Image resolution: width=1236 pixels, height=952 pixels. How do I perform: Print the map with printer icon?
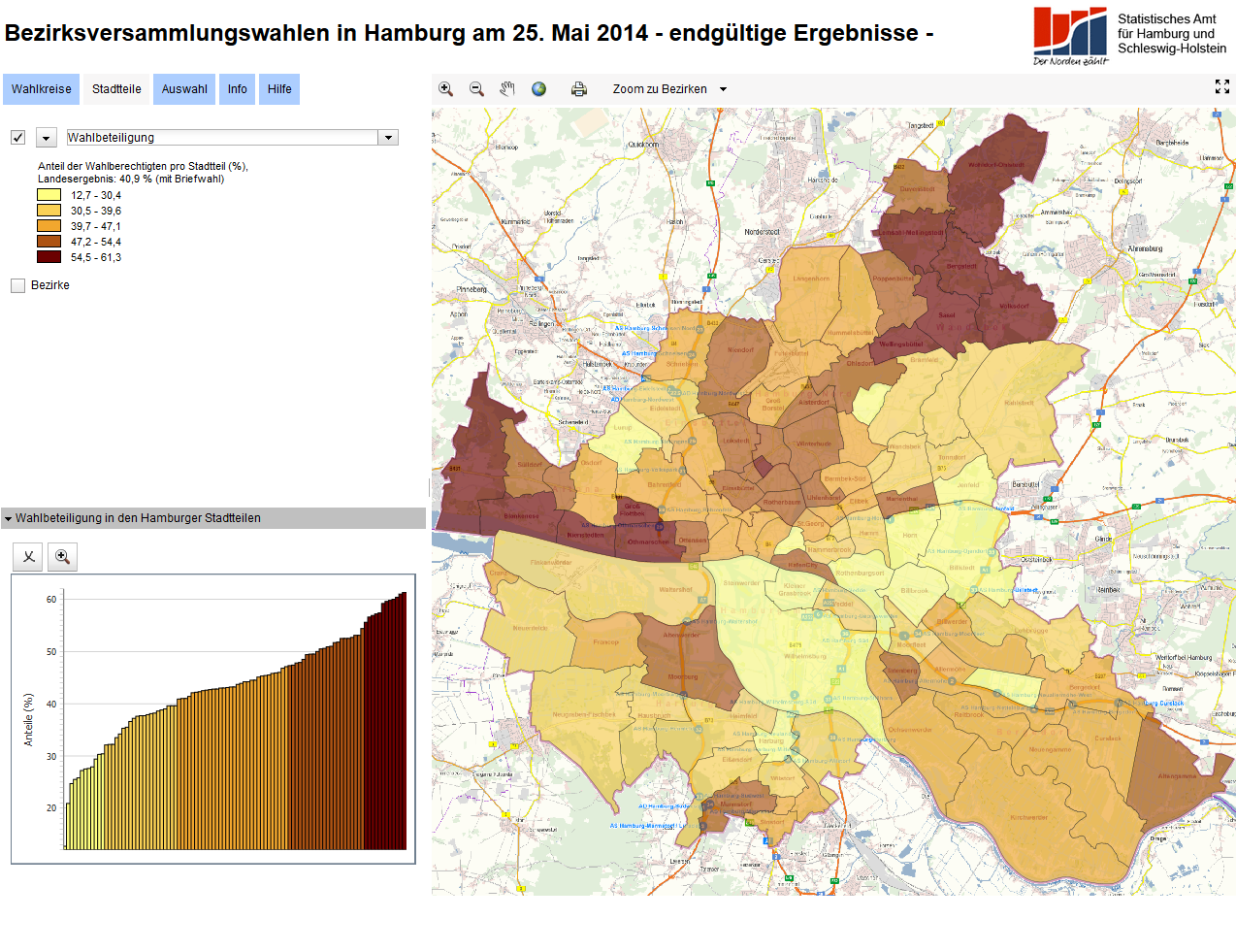tap(579, 89)
